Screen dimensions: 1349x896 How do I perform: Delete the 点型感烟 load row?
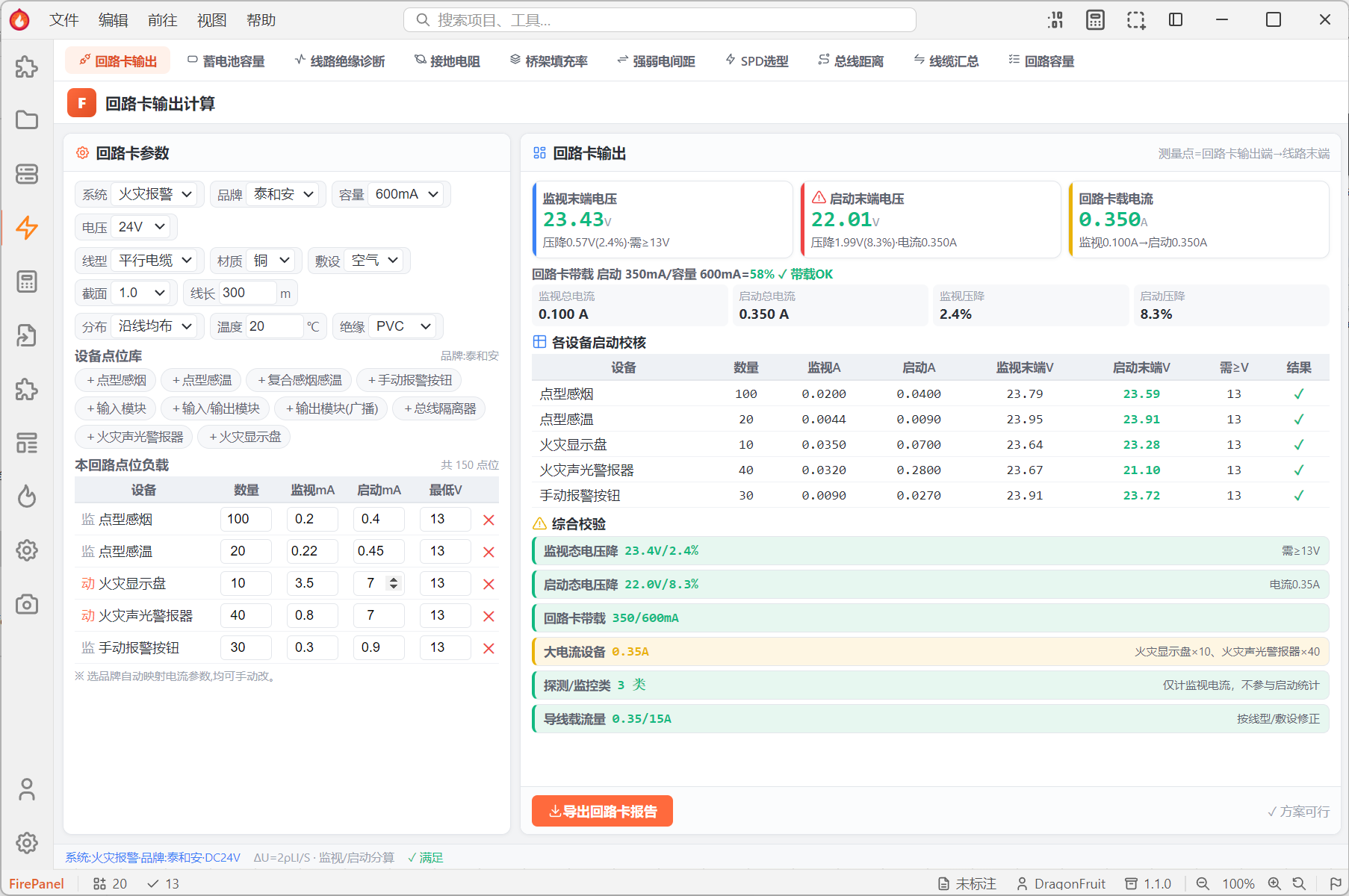[489, 520]
